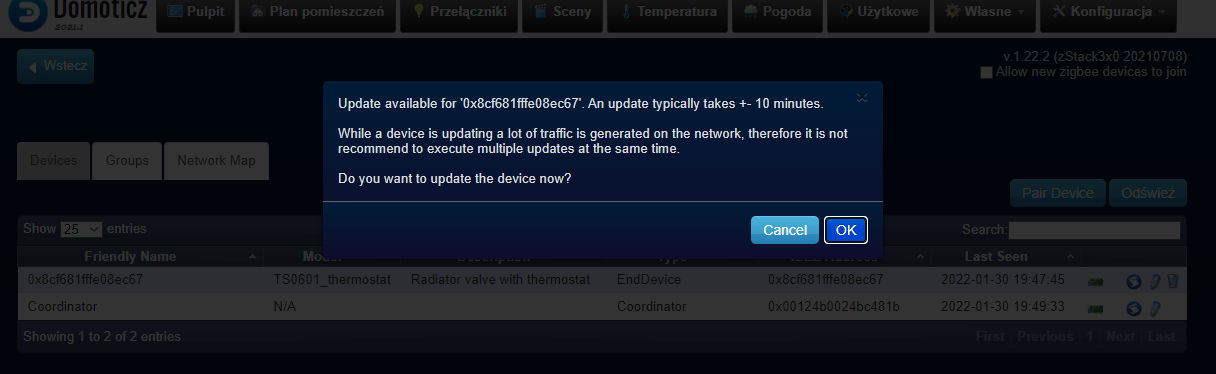Switch to the Groups tab
Screen dimensions: 1216x374
127,161
